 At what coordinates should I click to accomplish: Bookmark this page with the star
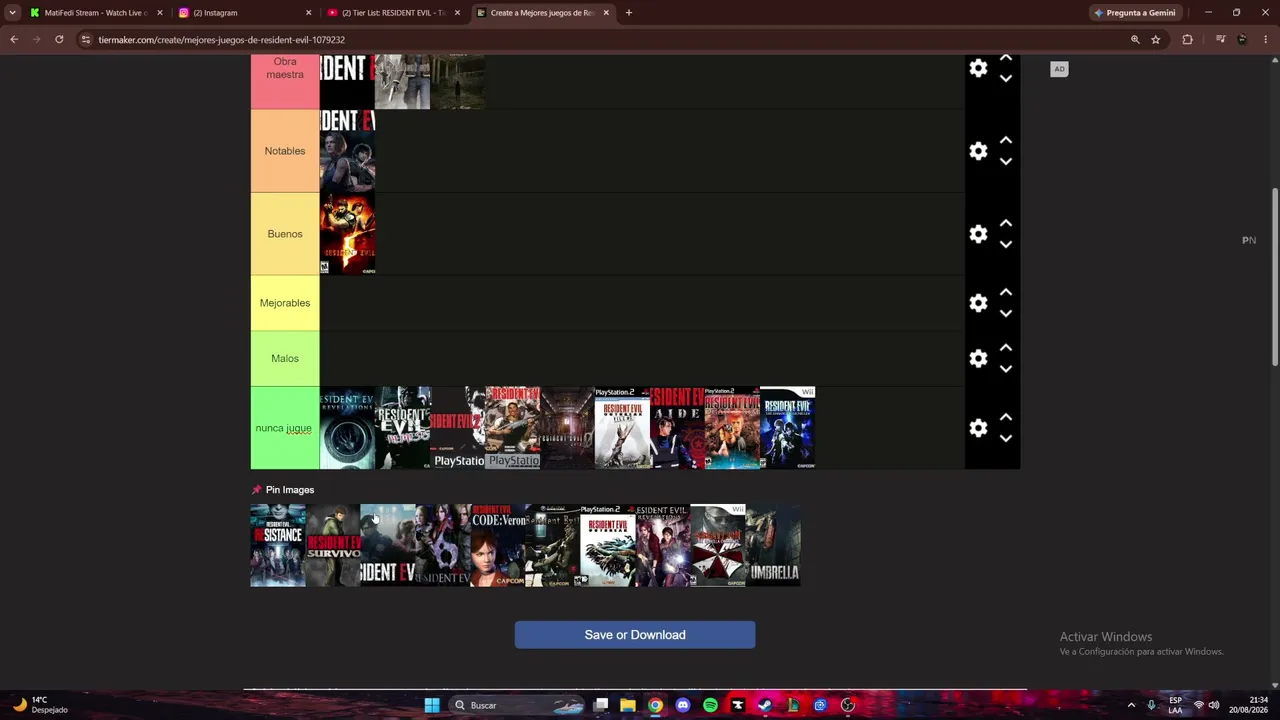[x=1156, y=40]
